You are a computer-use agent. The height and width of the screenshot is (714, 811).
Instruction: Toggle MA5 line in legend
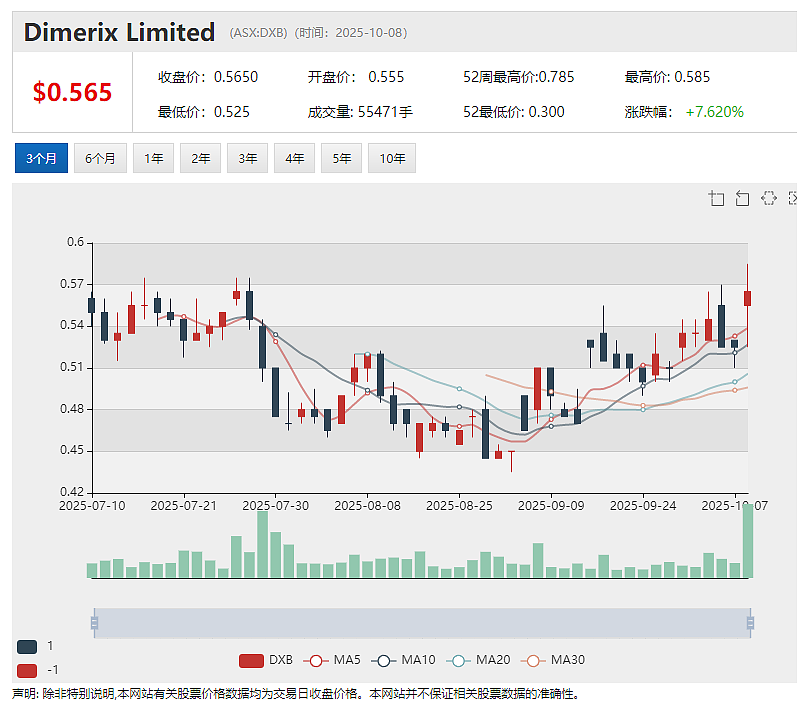coord(332,660)
